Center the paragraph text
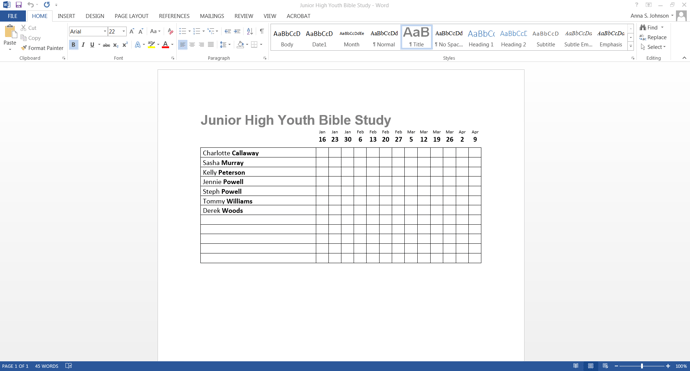690x371 pixels. click(192, 44)
